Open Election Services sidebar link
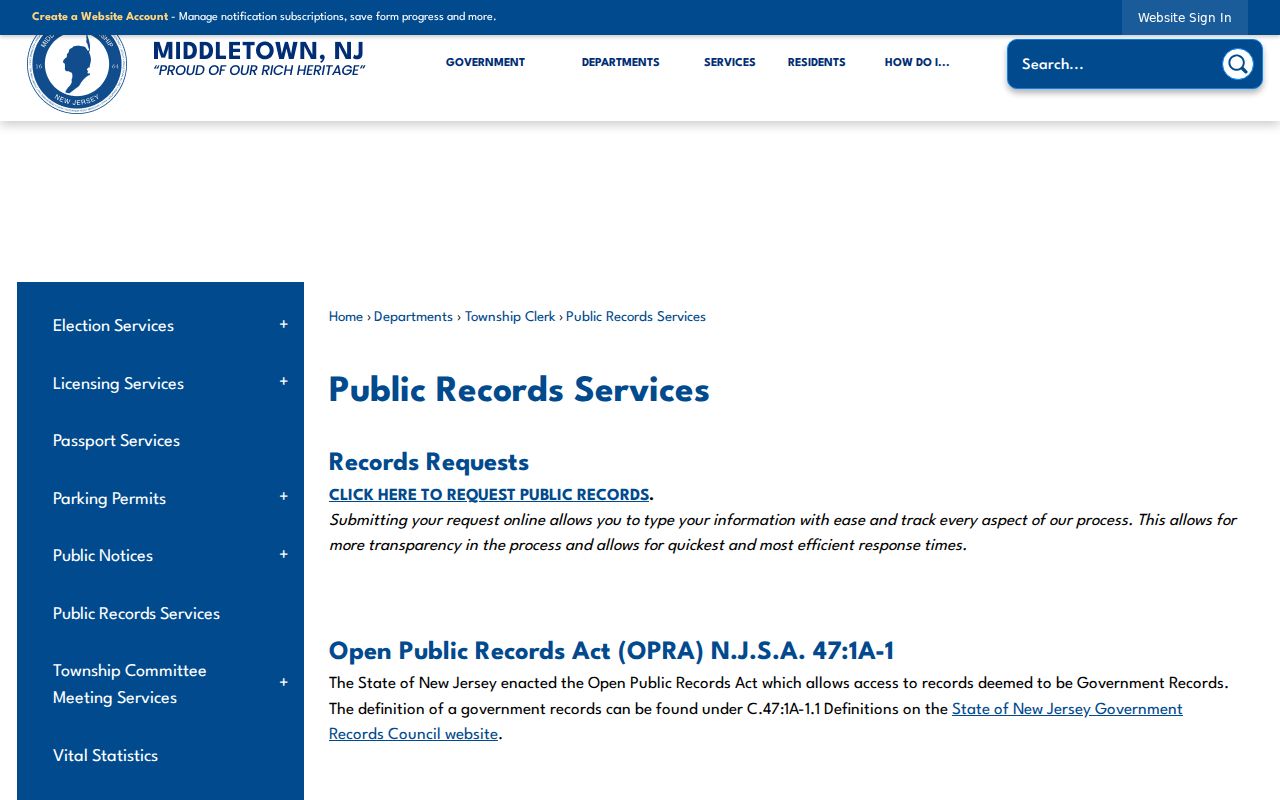Screen dimensions: 1280x800 tap(113, 326)
